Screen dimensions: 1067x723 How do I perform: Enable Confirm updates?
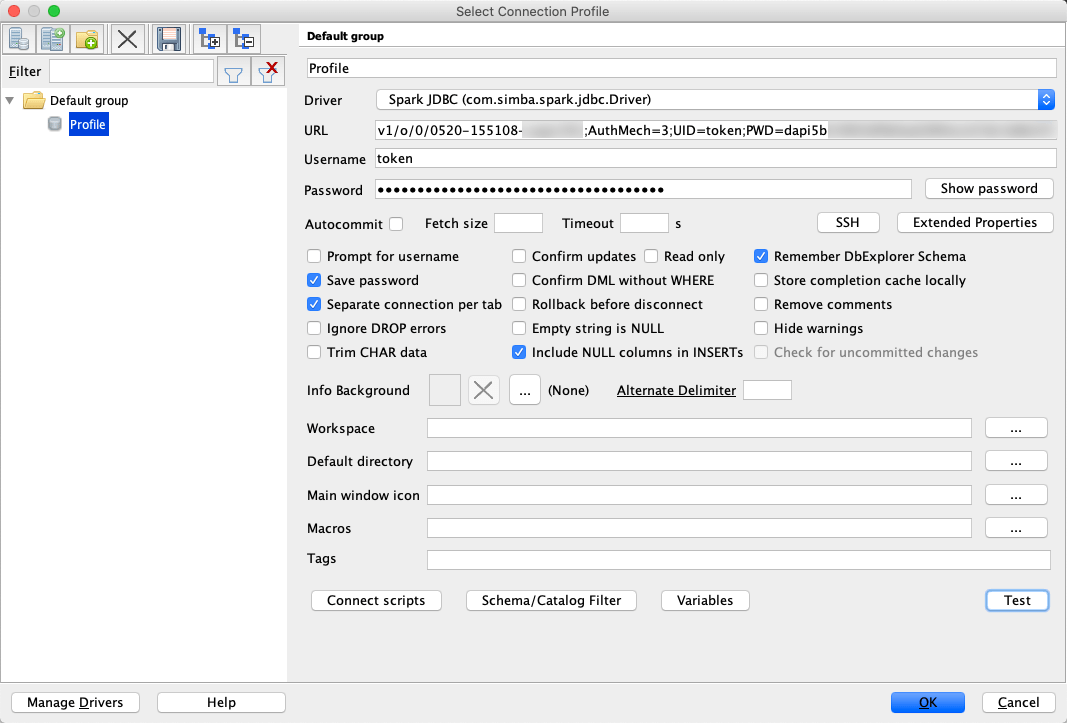pyautogui.click(x=519, y=256)
